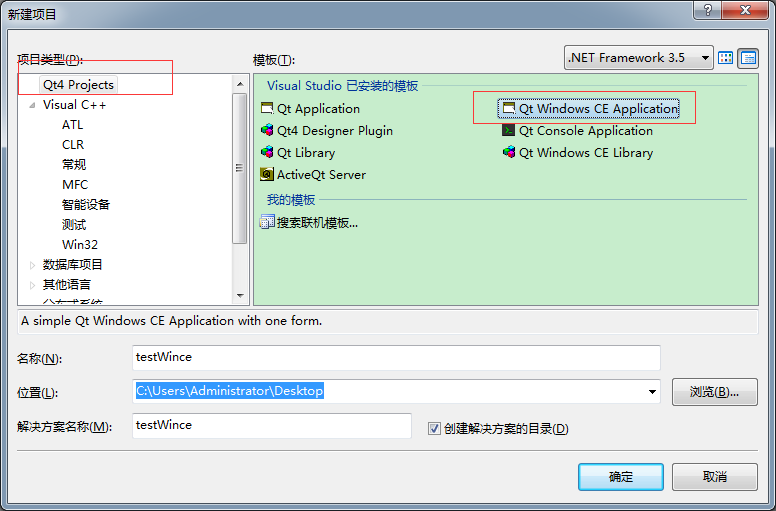Click the Qt Console Application icon
The width and height of the screenshot is (776, 511).
coord(508,130)
